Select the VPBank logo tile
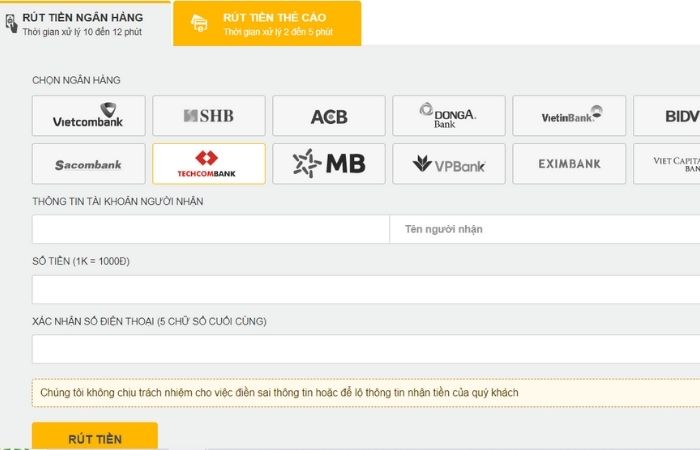 [449, 164]
